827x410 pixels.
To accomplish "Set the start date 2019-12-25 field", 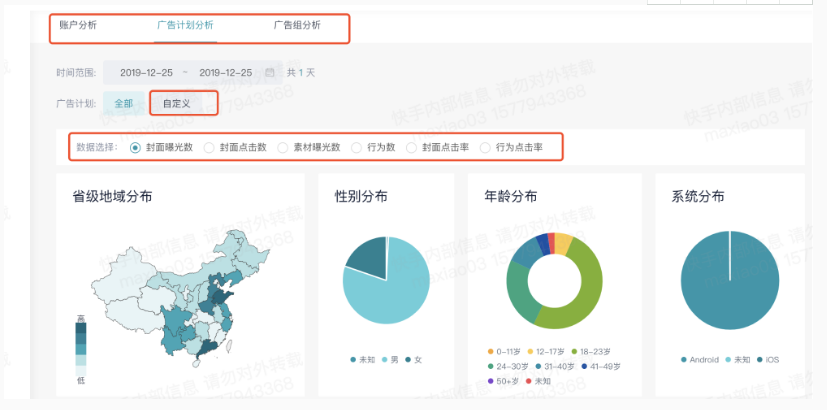I will pyautogui.click(x=146, y=73).
